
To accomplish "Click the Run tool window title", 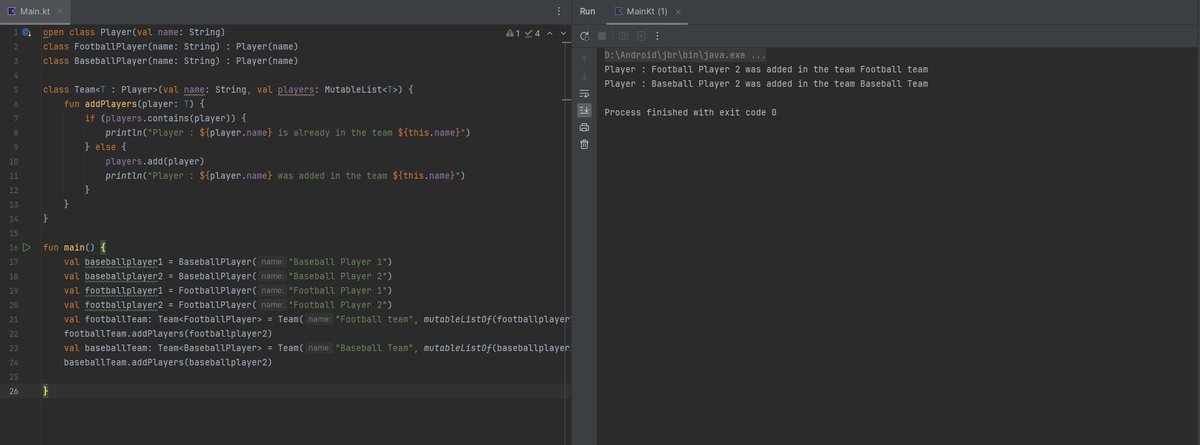I will click(x=587, y=11).
